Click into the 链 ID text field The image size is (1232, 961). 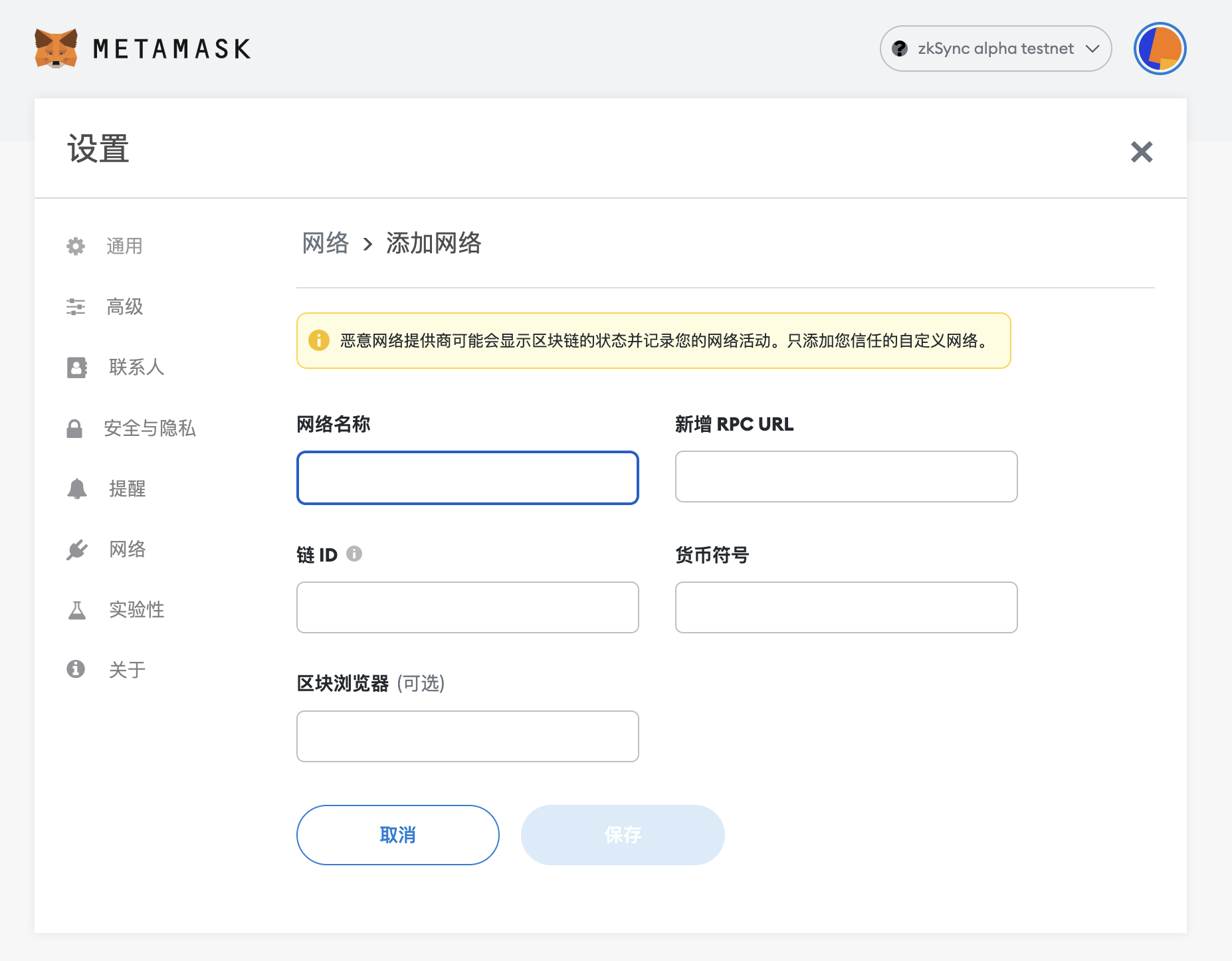tap(467, 607)
